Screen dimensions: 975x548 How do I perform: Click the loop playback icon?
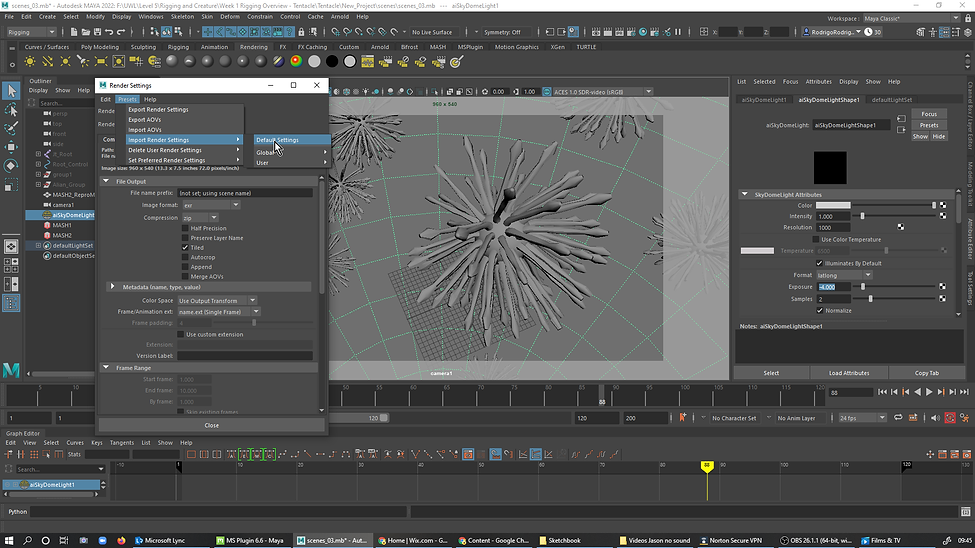[898, 418]
